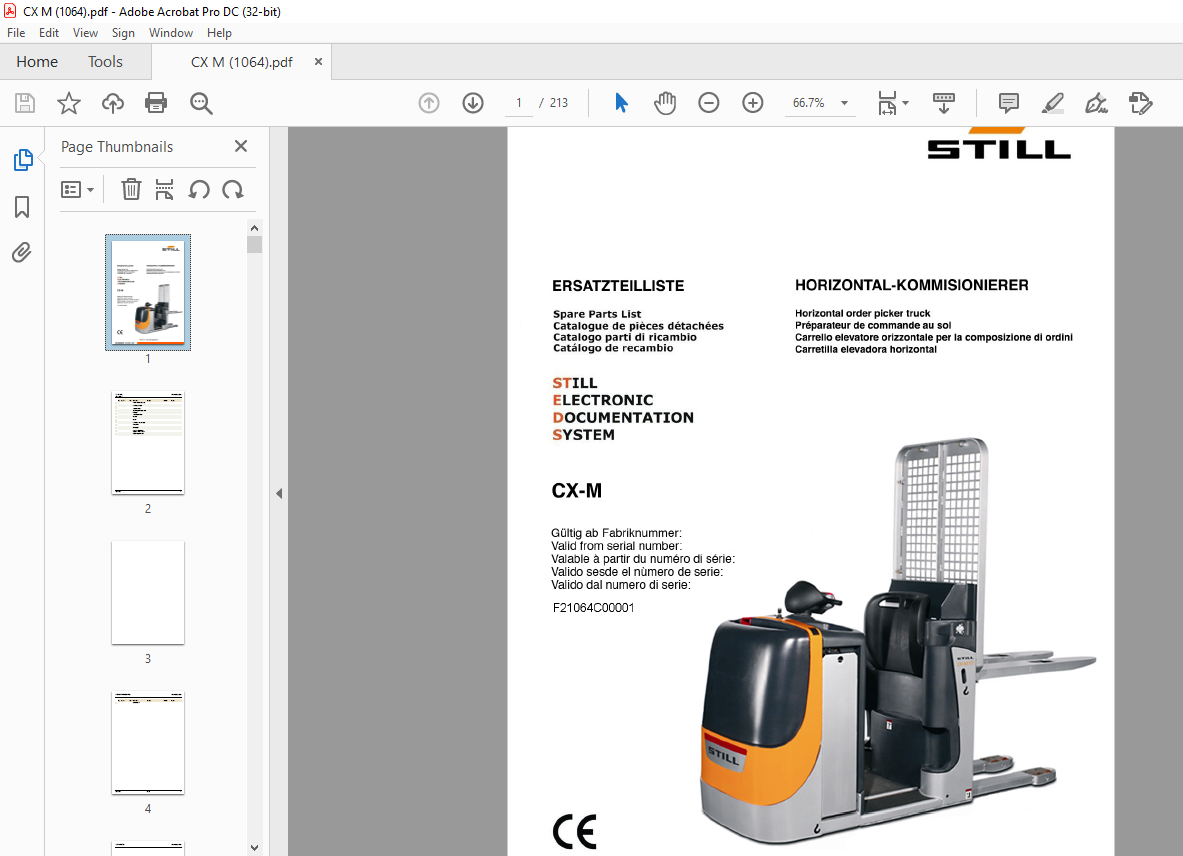Click the Print pages icon in thumbnails toolbar
The height and width of the screenshot is (856, 1183).
point(164,189)
